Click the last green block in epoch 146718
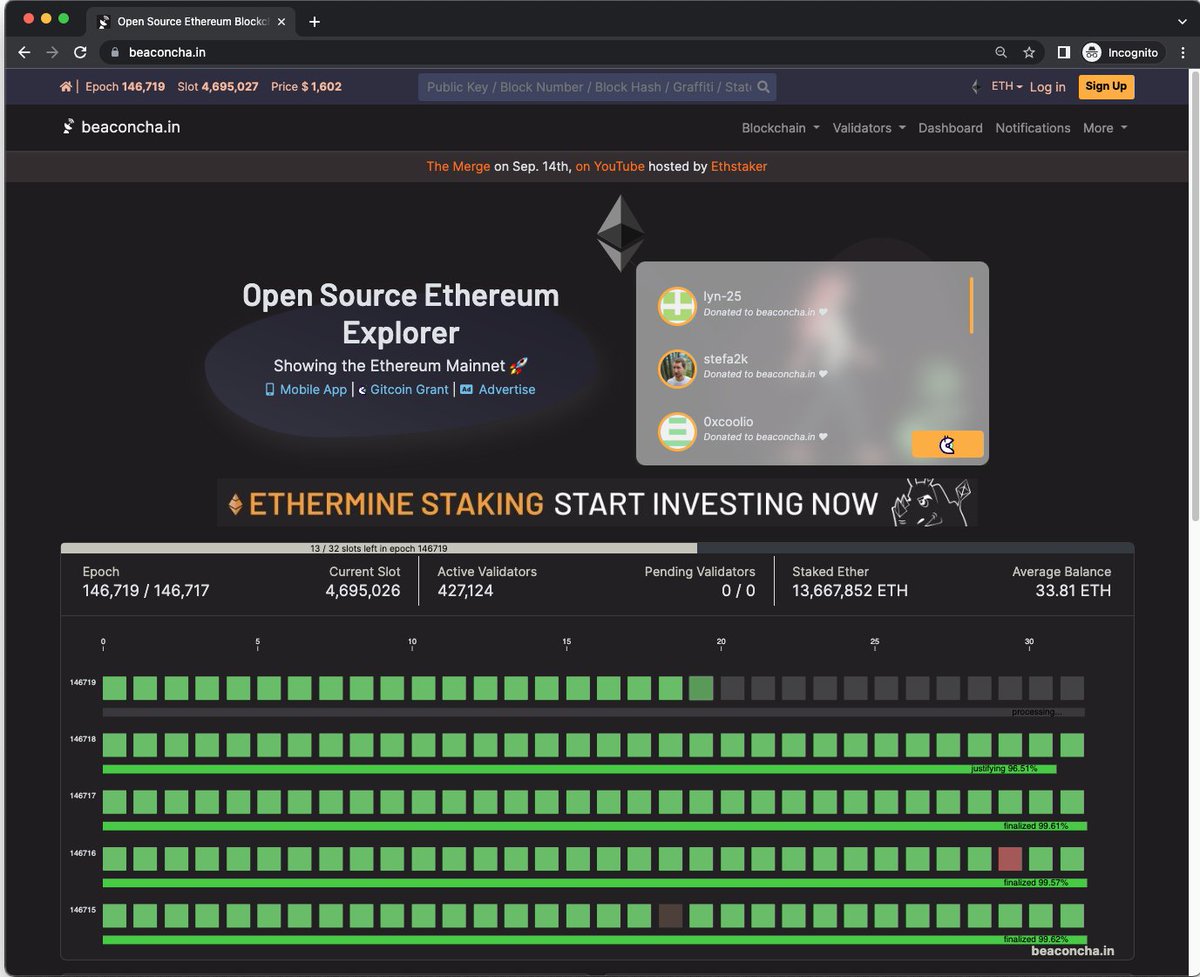This screenshot has width=1200, height=977. (x=1072, y=745)
